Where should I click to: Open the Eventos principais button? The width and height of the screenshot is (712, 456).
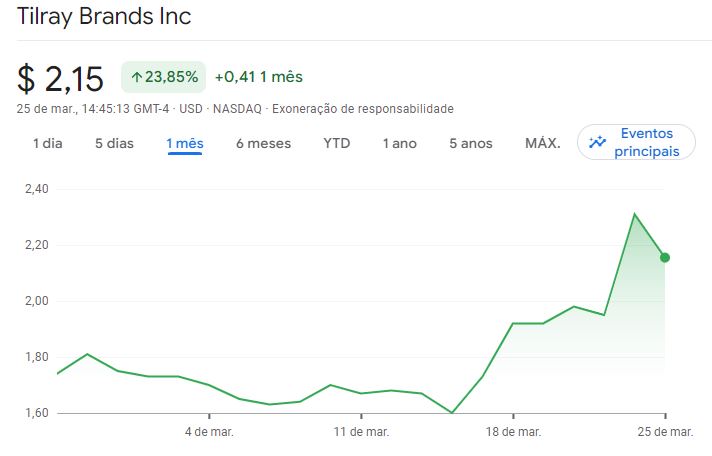pyautogui.click(x=636, y=142)
